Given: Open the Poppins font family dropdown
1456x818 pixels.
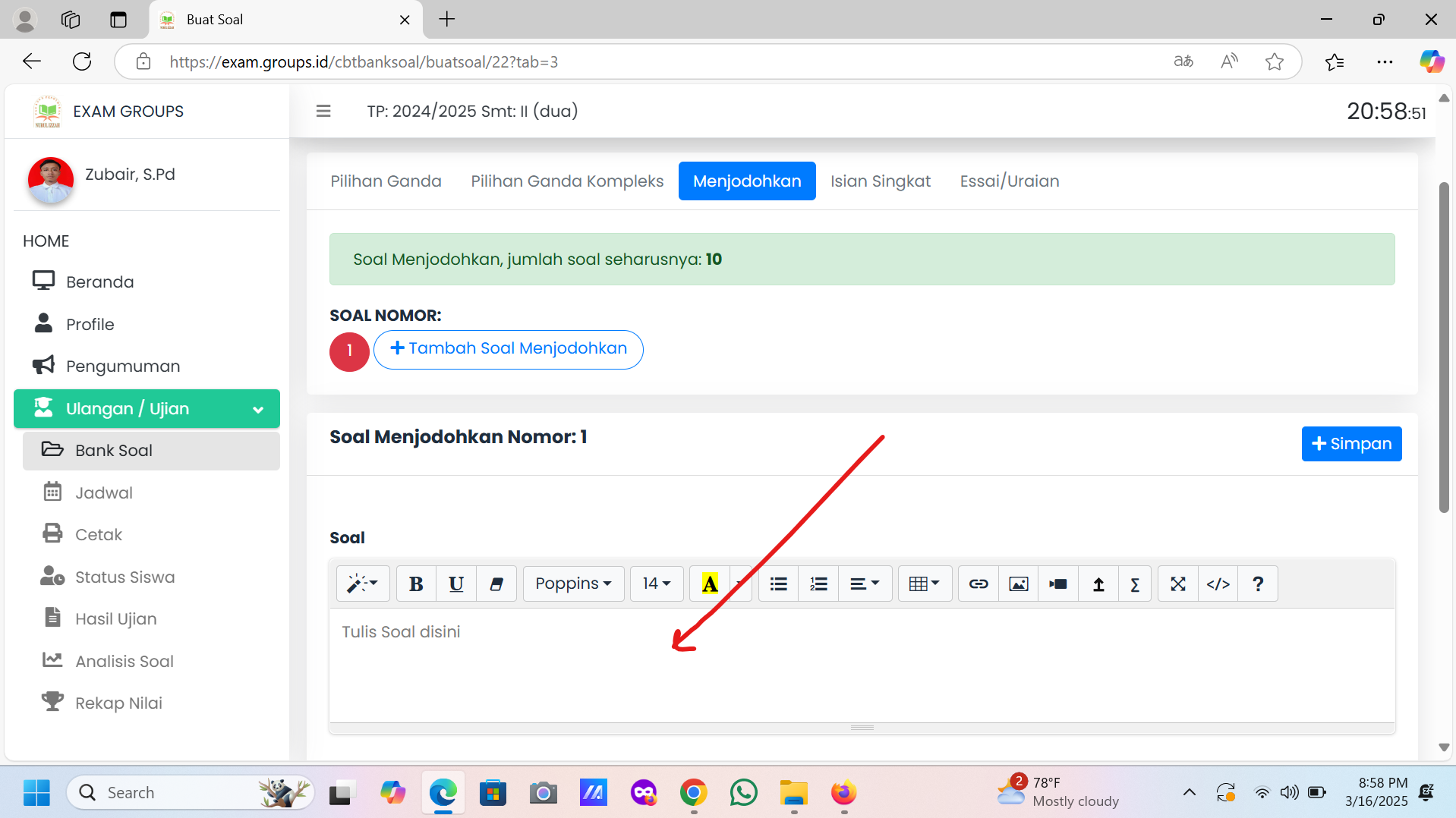Looking at the screenshot, I should tap(573, 584).
